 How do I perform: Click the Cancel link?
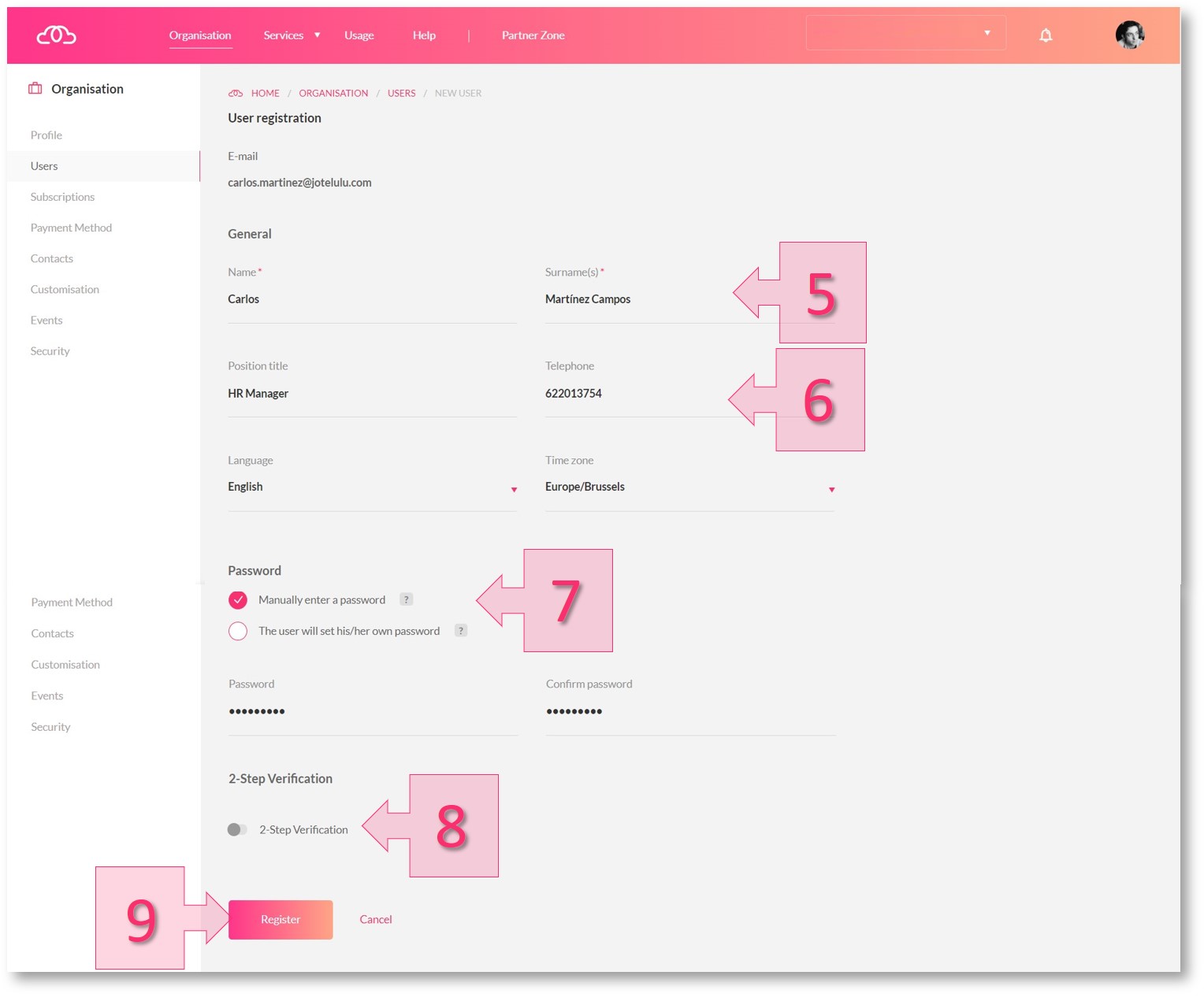[376, 919]
